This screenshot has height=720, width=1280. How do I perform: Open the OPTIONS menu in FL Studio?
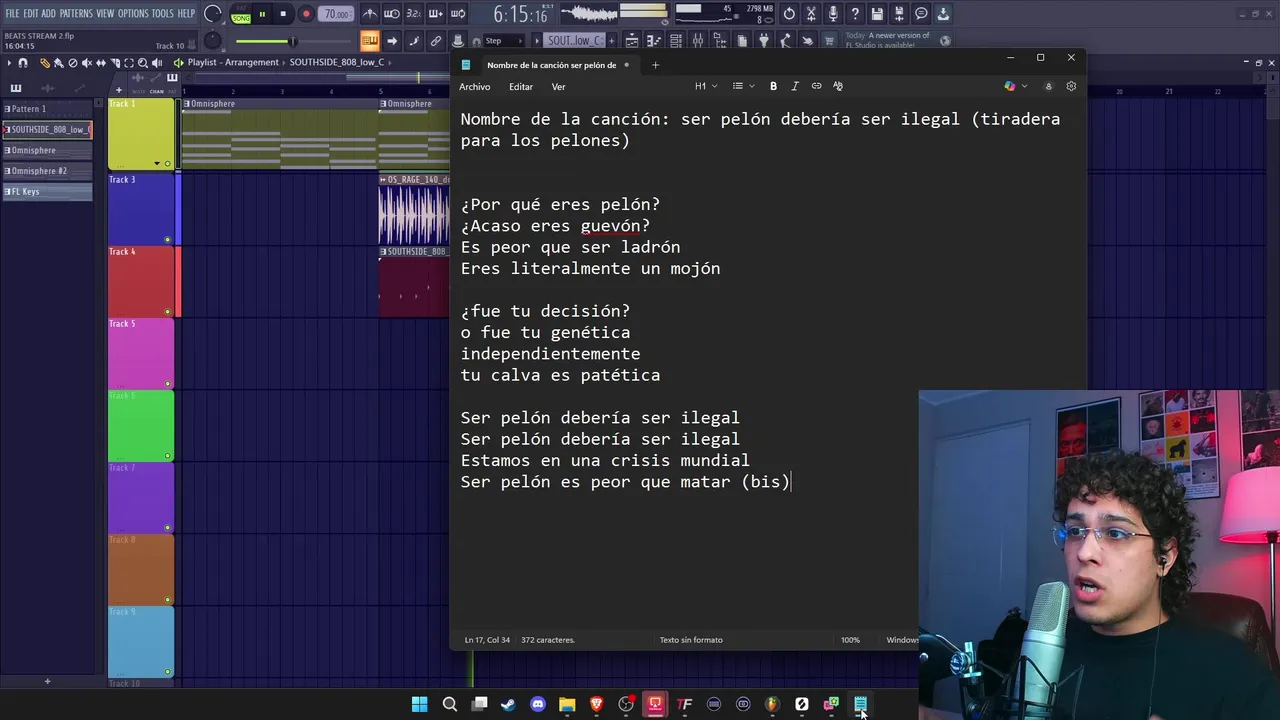(x=133, y=14)
